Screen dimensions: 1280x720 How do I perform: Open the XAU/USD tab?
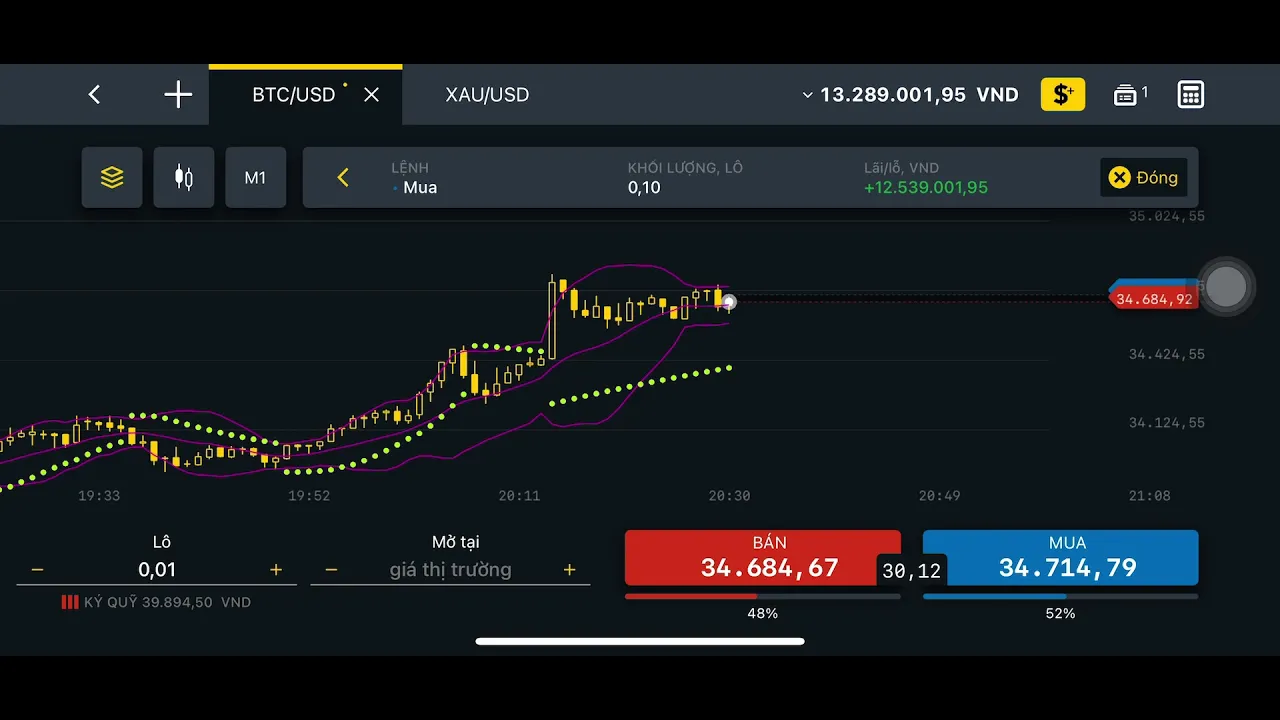pos(487,95)
